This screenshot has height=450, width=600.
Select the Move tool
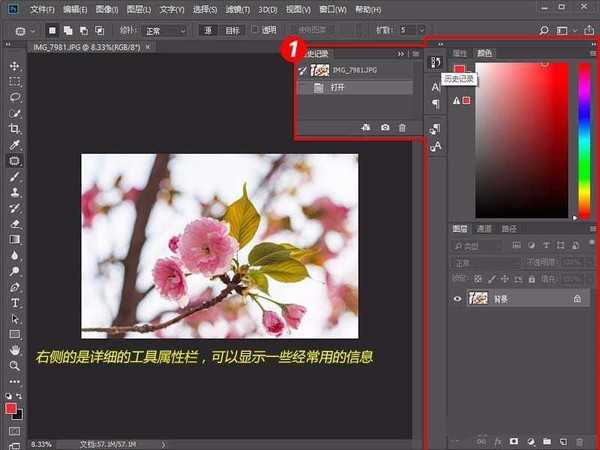click(15, 66)
